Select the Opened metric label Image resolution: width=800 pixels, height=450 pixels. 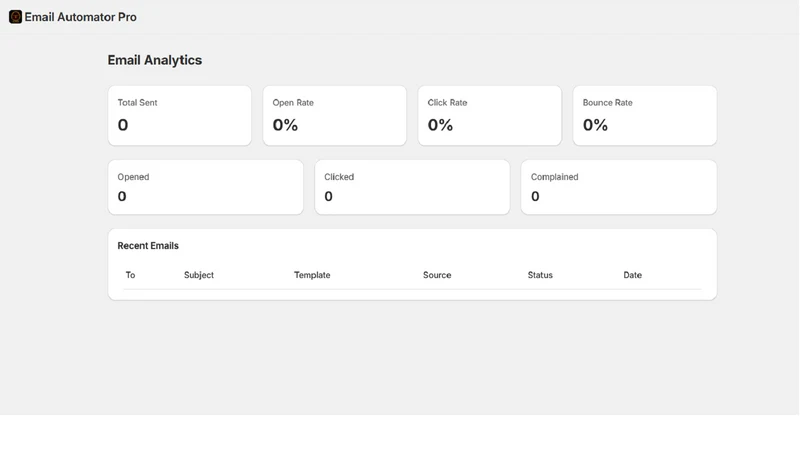point(133,177)
